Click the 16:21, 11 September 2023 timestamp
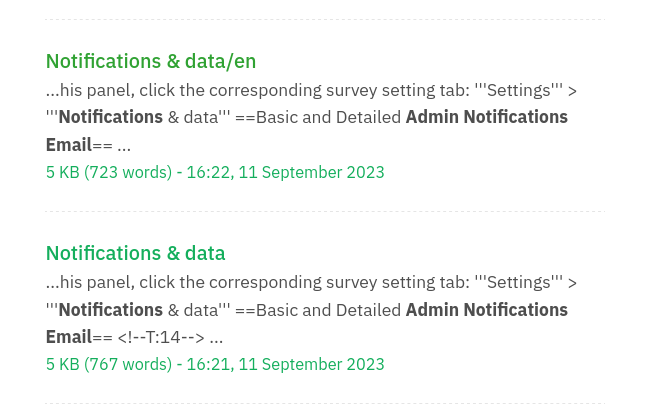This screenshot has height=409, width=670. (x=285, y=364)
